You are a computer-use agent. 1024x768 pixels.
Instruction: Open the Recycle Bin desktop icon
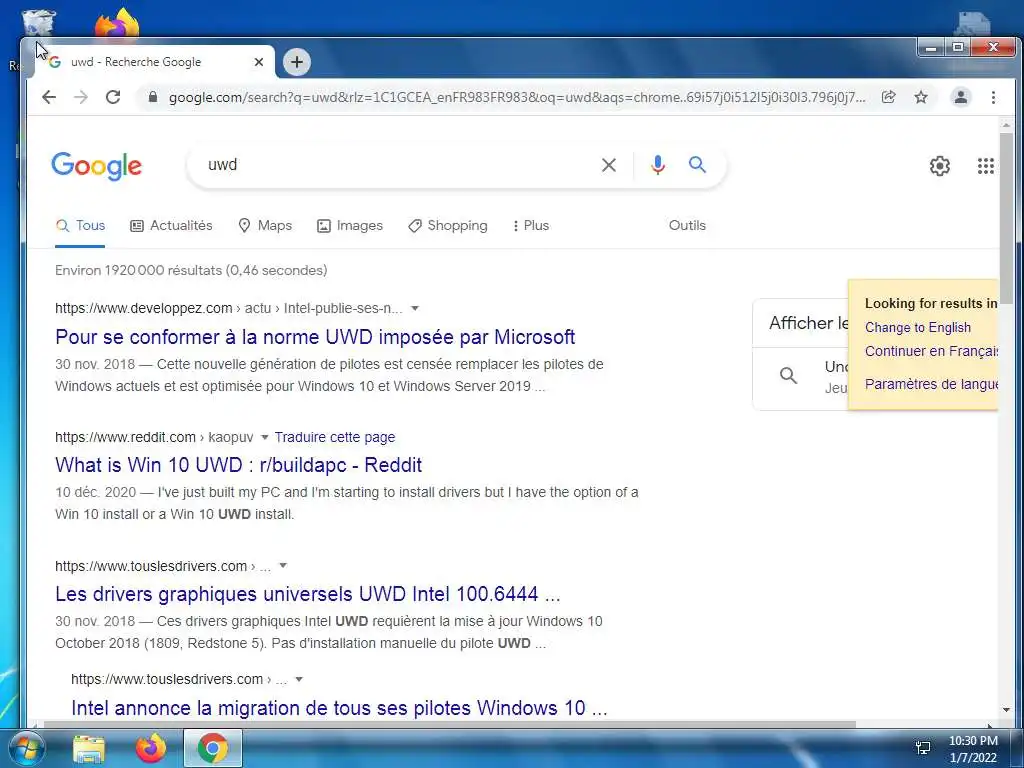(x=39, y=22)
